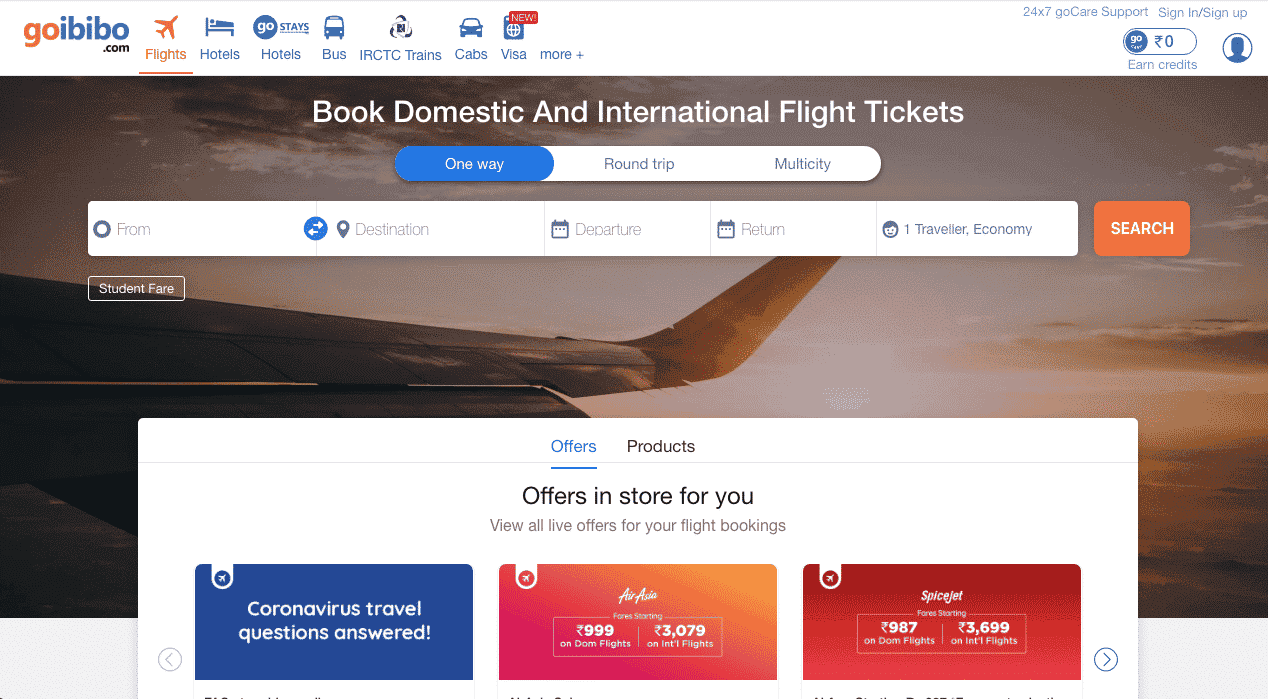The width and height of the screenshot is (1268, 699).
Task: Click the Sign In/Sign up link
Action: (1202, 13)
